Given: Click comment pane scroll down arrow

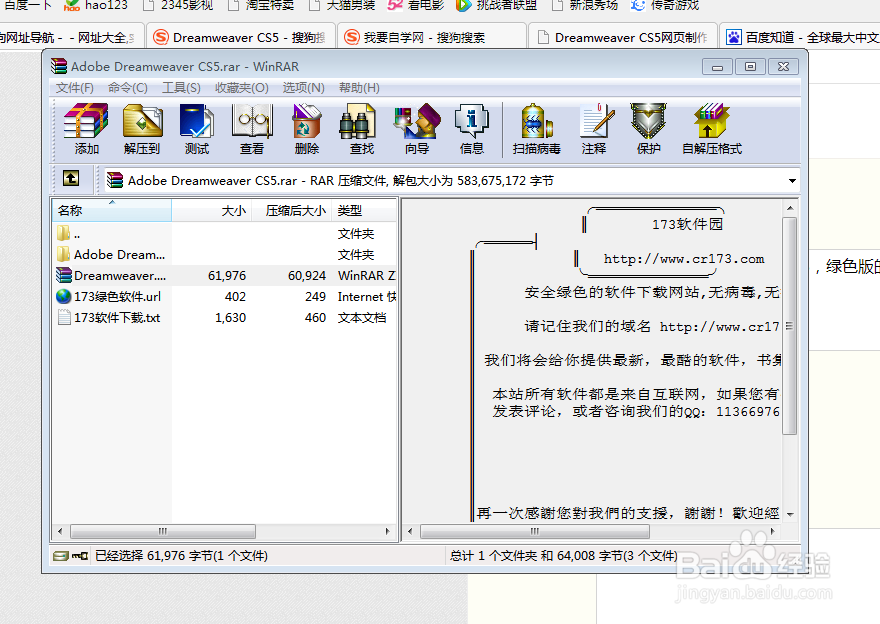Looking at the screenshot, I should [790, 515].
